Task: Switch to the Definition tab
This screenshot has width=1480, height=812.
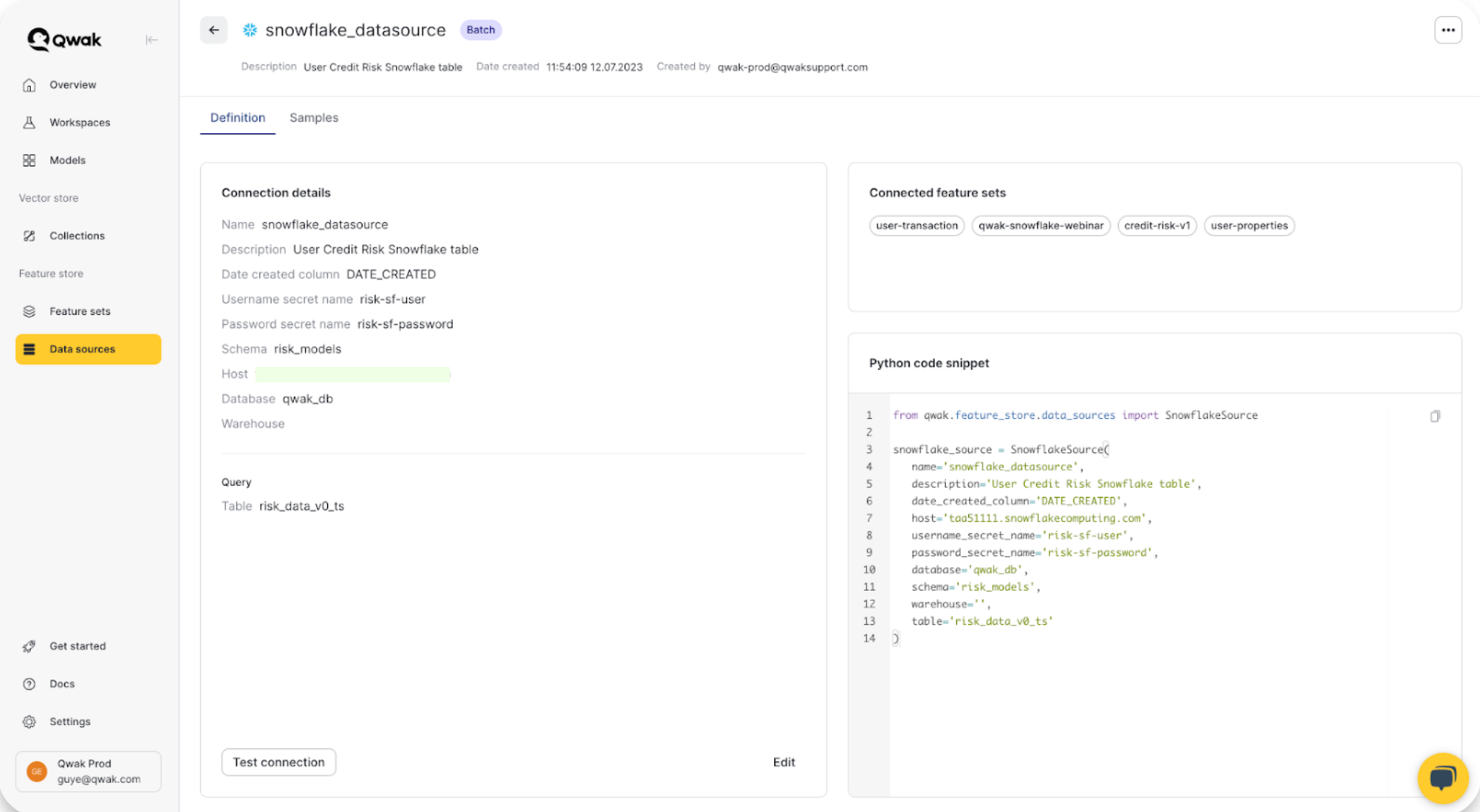Action: [238, 118]
